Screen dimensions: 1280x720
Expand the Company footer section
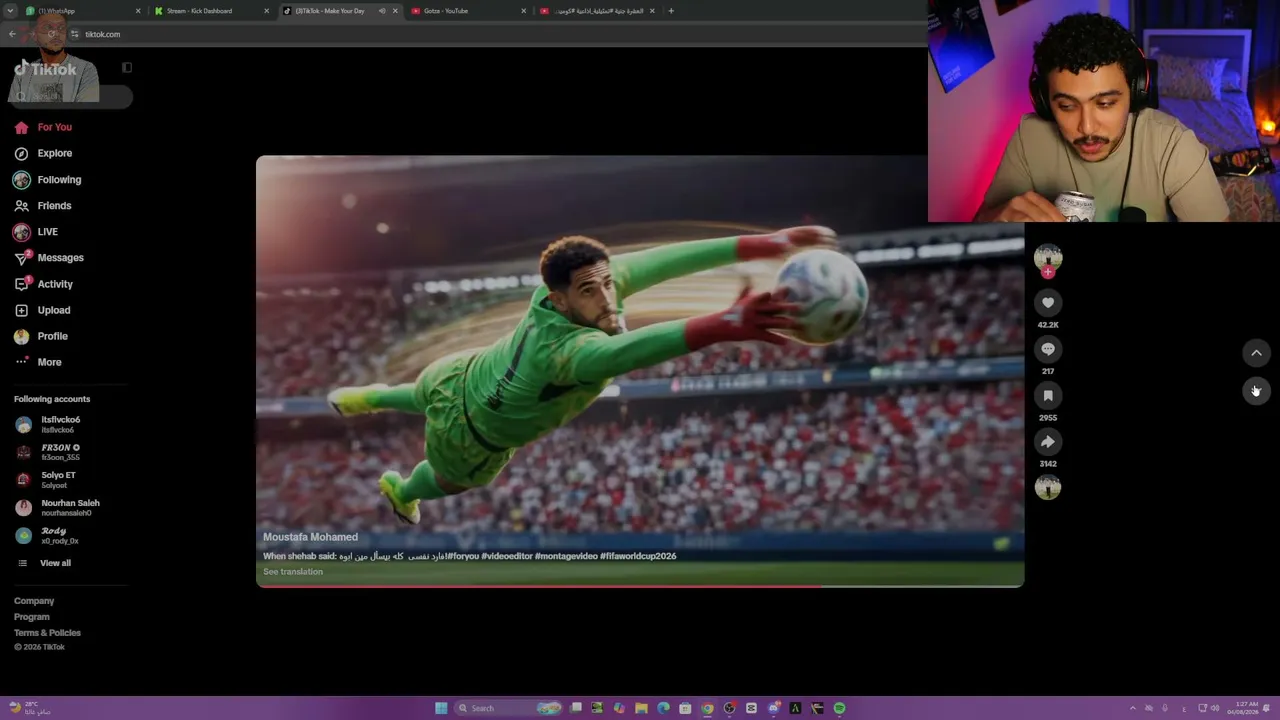tap(34, 601)
